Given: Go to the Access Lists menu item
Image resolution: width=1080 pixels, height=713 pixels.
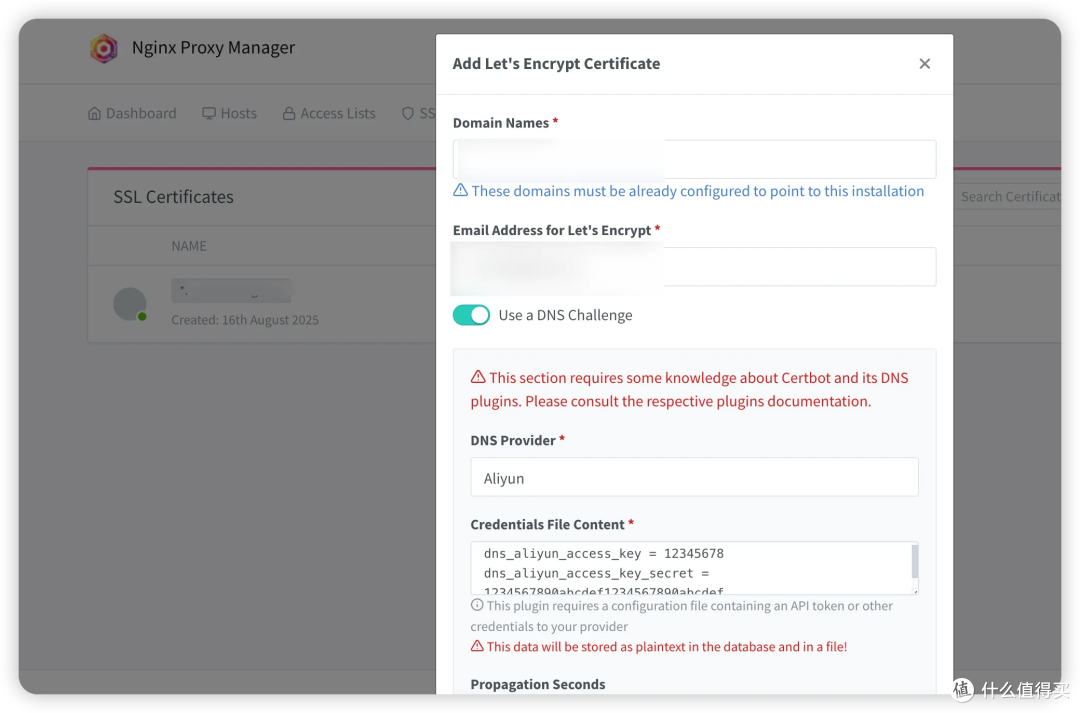Looking at the screenshot, I should pos(337,114).
